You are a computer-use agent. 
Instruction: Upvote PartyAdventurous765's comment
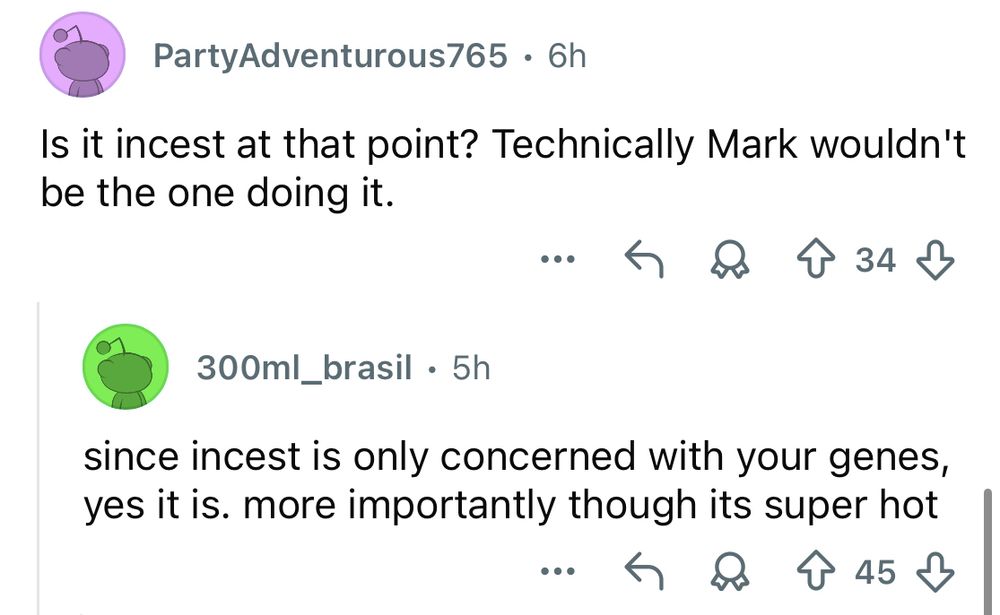818,260
